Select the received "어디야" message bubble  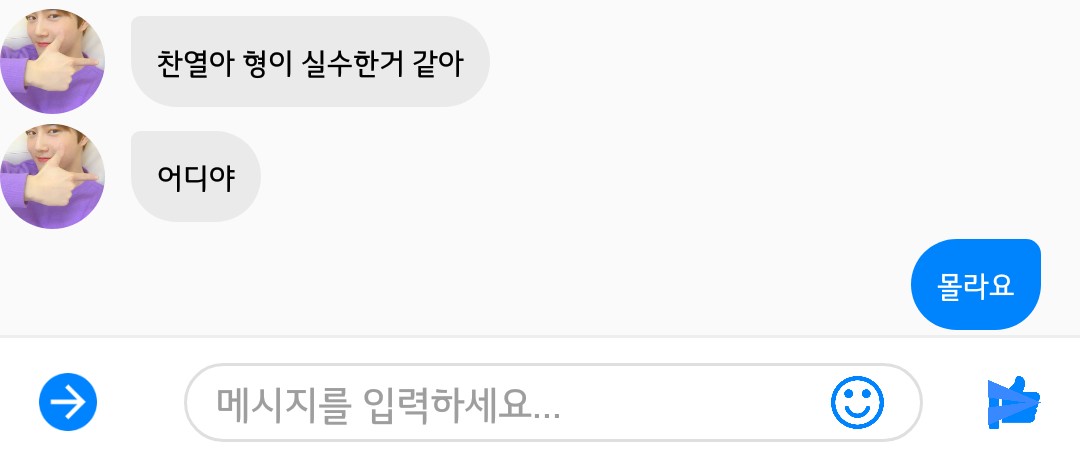[196, 176]
